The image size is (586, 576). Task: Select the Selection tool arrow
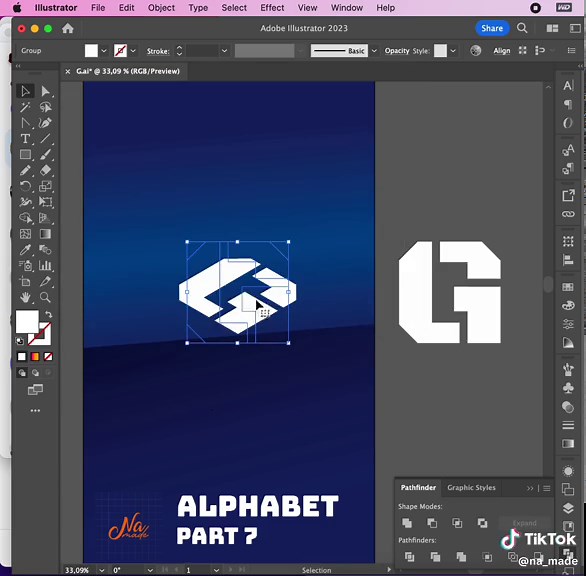[x=25, y=91]
